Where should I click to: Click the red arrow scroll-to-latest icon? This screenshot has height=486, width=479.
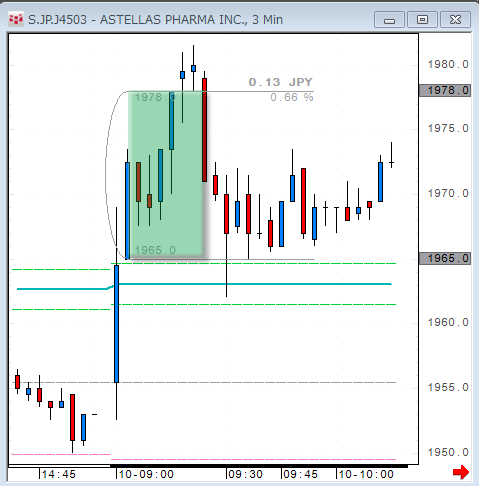point(461,472)
